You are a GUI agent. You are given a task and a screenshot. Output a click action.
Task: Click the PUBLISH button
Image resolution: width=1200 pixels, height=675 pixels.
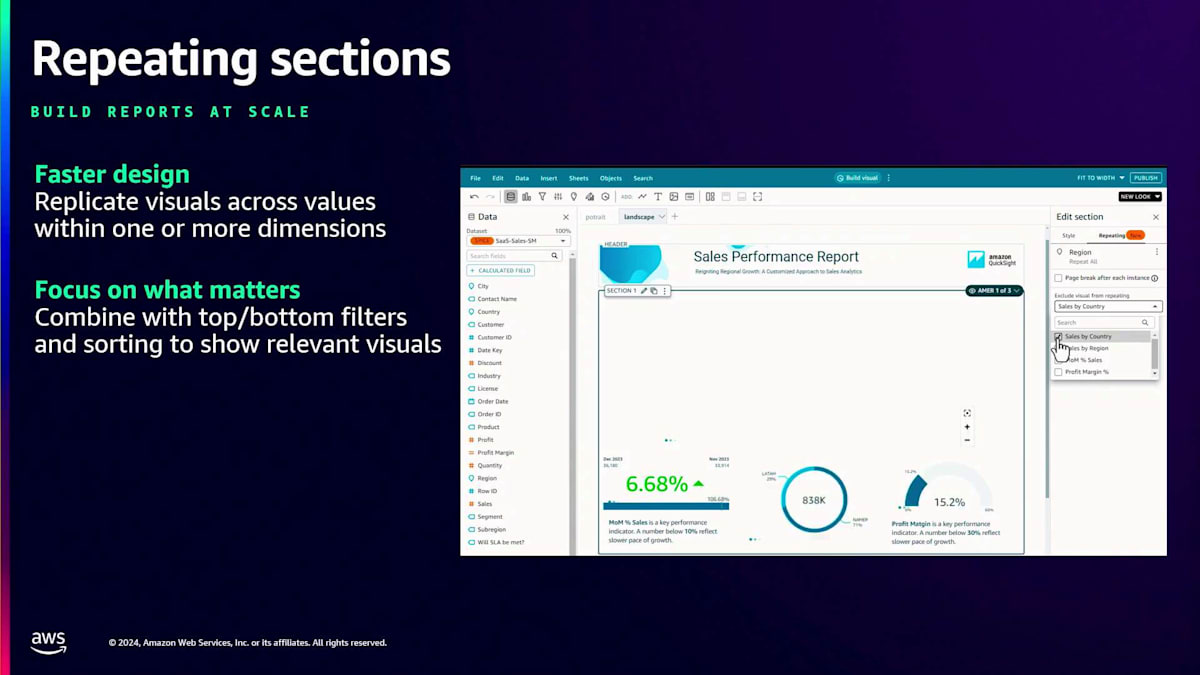pos(1146,178)
